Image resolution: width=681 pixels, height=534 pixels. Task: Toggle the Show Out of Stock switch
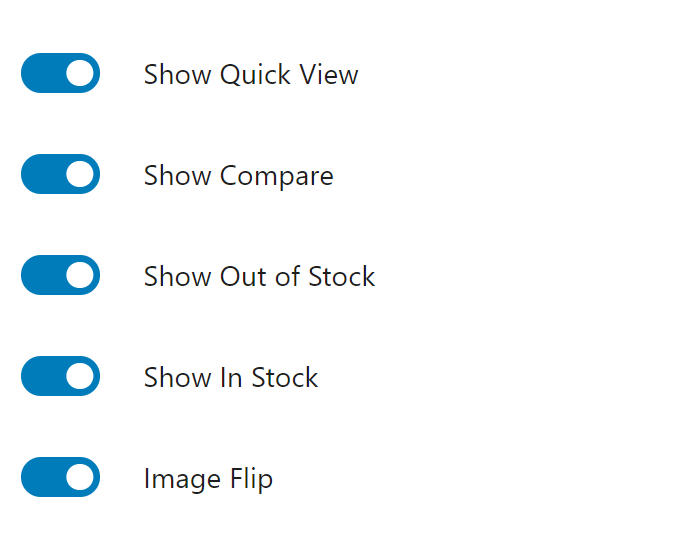(x=60, y=276)
